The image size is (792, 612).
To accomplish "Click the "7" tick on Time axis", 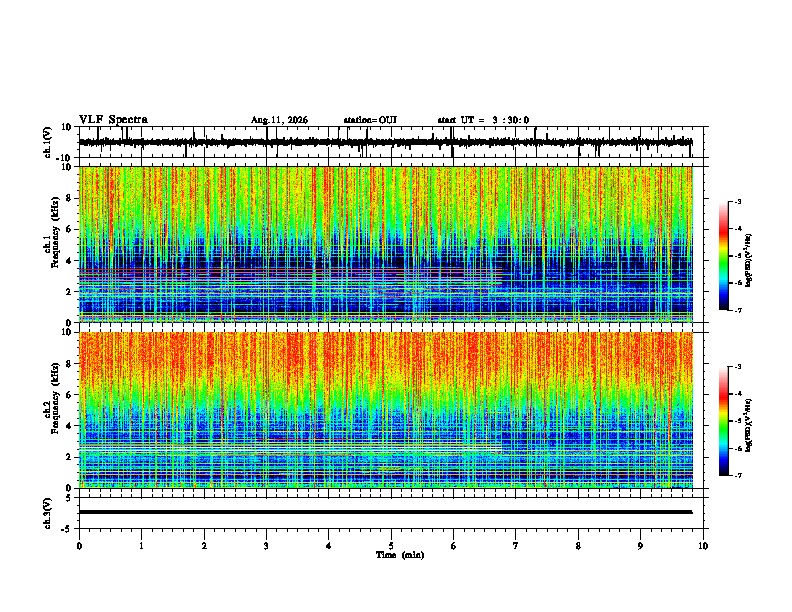I will [516, 546].
